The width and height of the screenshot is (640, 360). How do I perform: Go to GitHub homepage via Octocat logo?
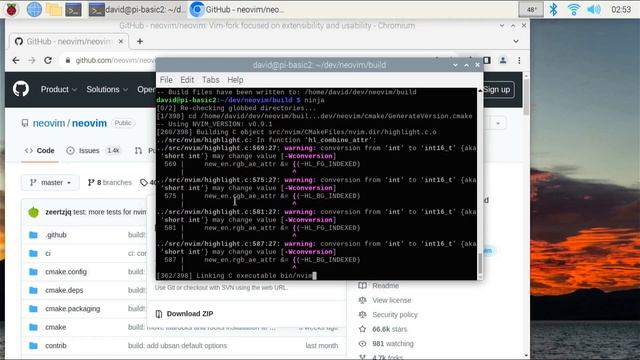click(x=21, y=89)
